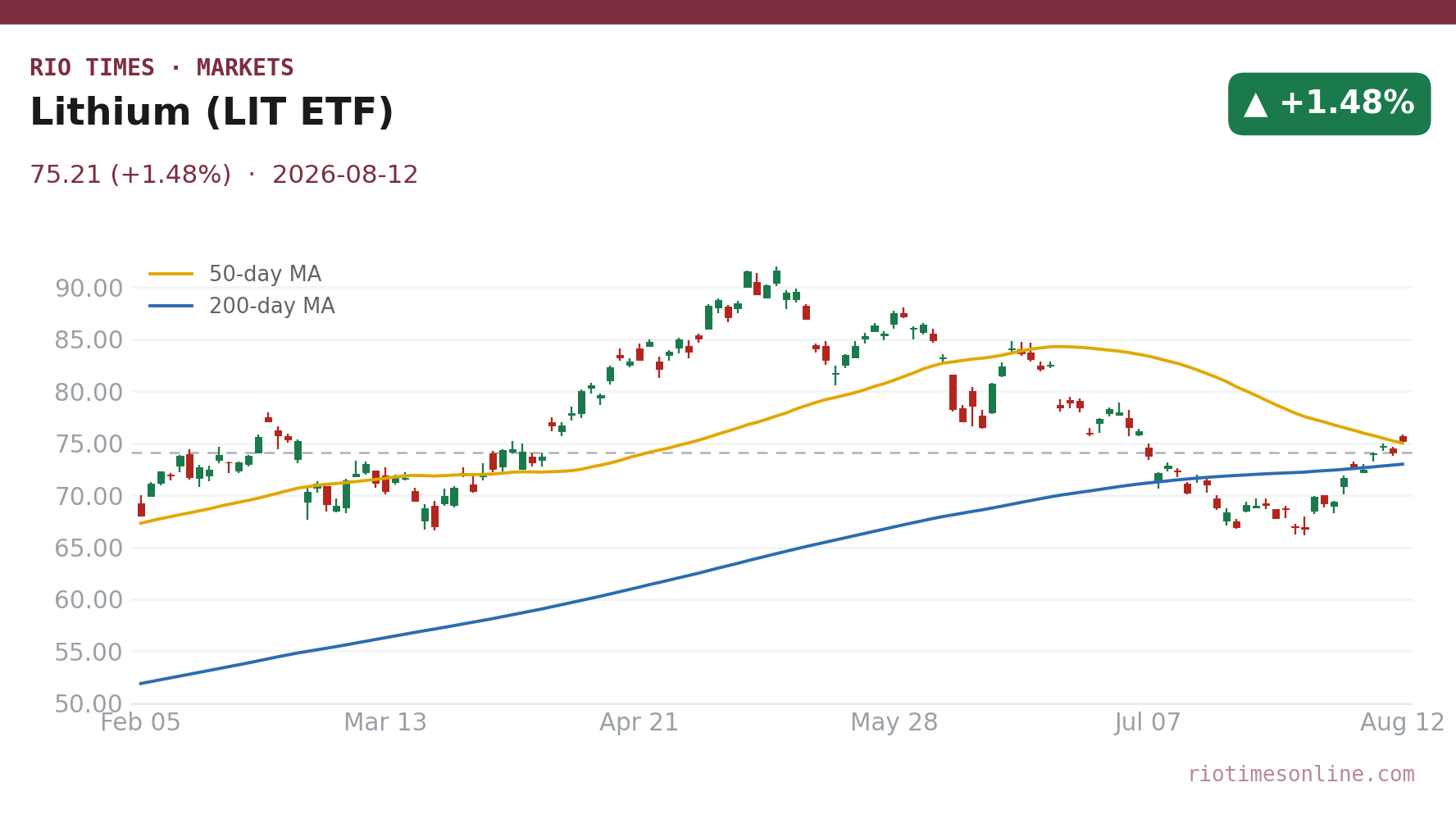
Task: Click the green +1.48% change badge
Action: pyautogui.click(x=1329, y=104)
